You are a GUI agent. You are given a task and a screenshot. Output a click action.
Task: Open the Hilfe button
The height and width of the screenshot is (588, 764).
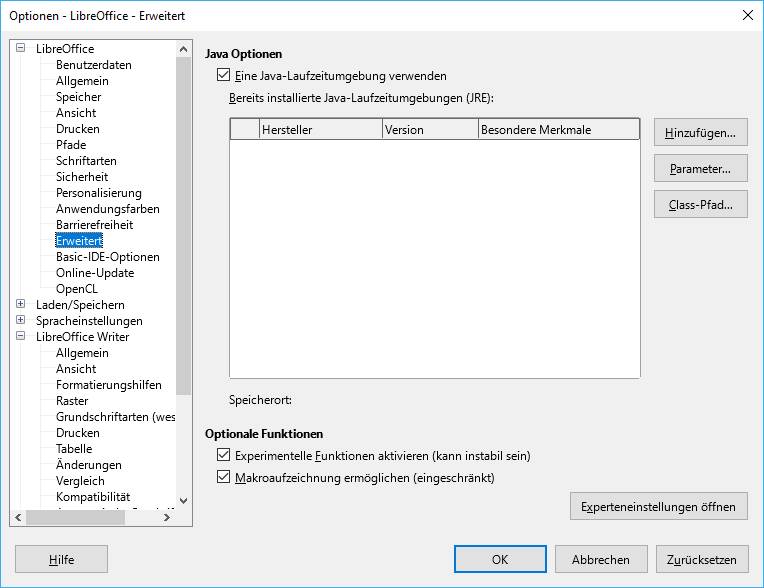pos(61,559)
